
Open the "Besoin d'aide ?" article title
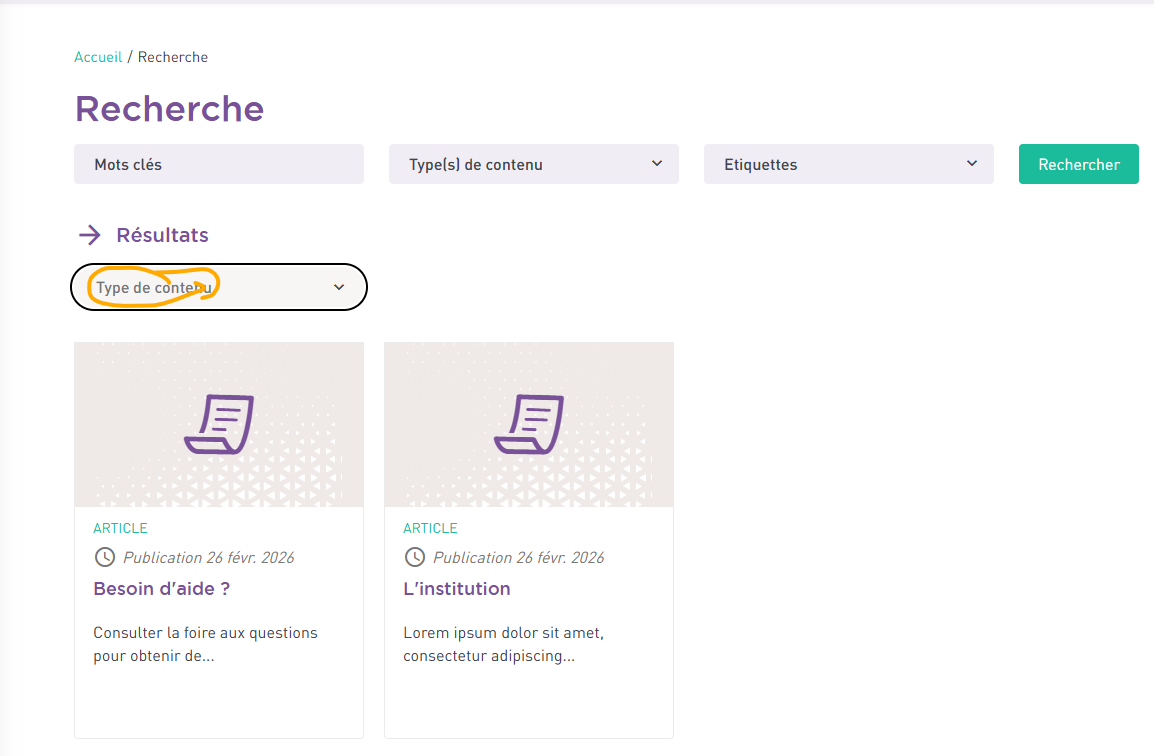tap(162, 589)
